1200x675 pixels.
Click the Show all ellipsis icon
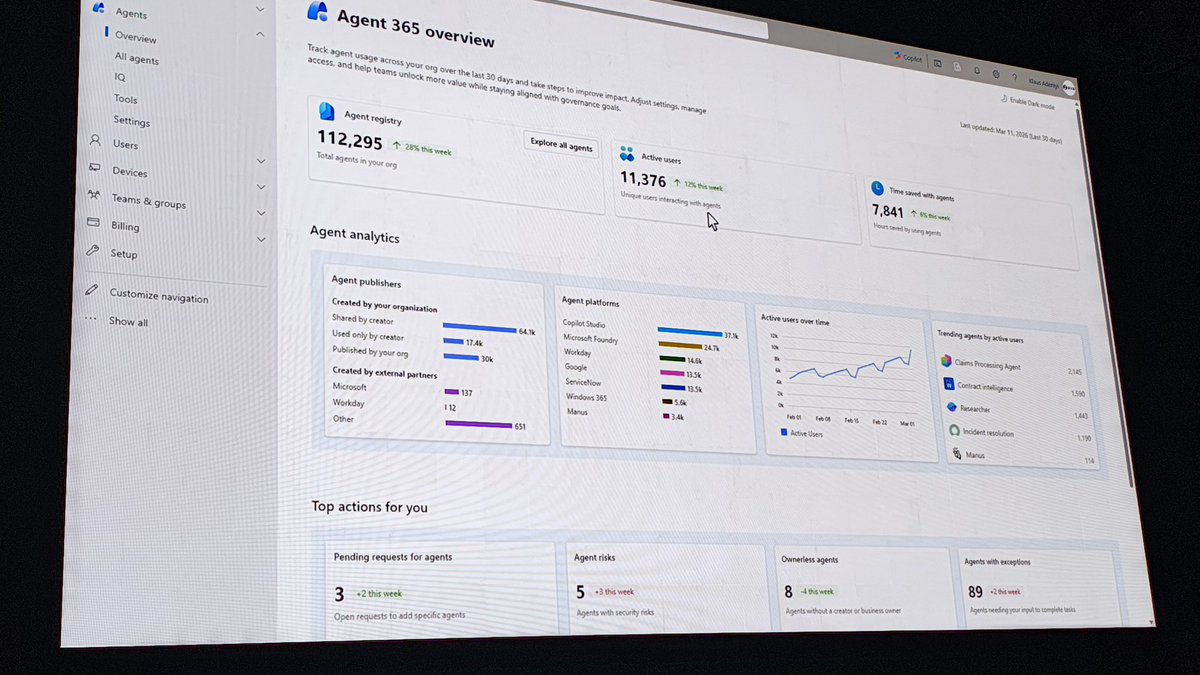click(91, 319)
